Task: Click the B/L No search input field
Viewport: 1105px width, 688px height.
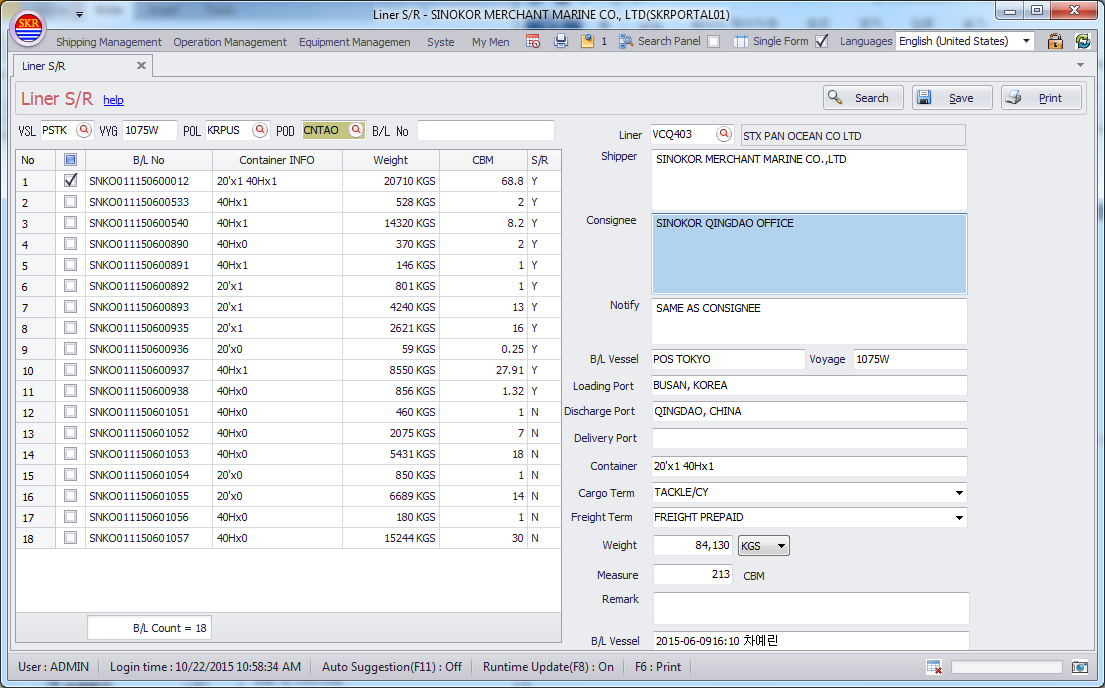Action: (x=486, y=130)
